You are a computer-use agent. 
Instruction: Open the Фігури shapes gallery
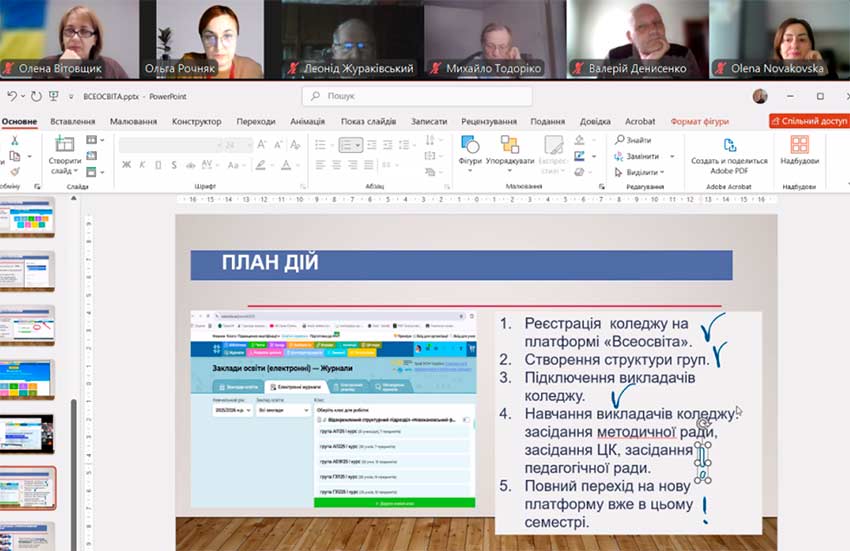coord(470,150)
